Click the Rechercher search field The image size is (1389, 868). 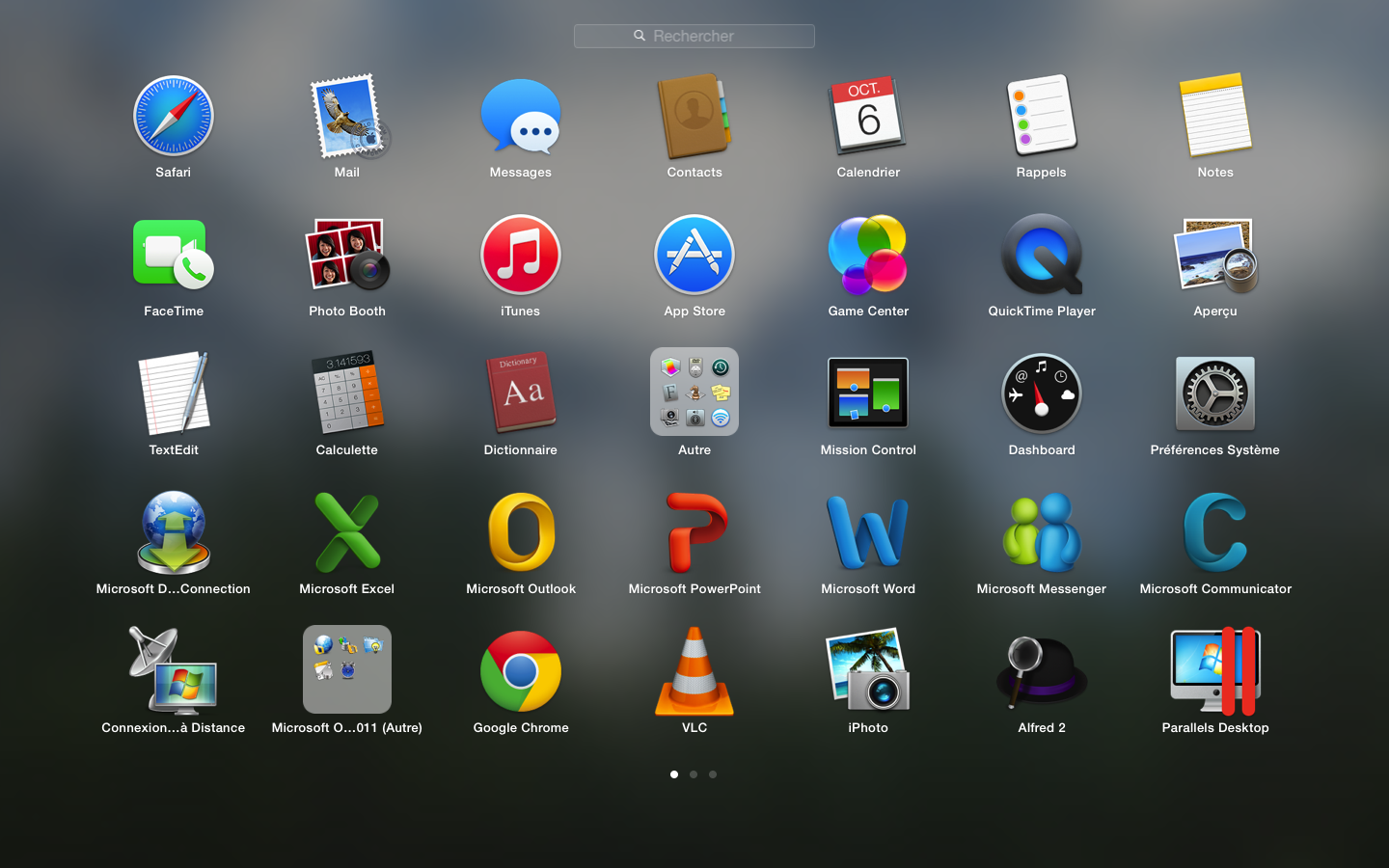694,36
